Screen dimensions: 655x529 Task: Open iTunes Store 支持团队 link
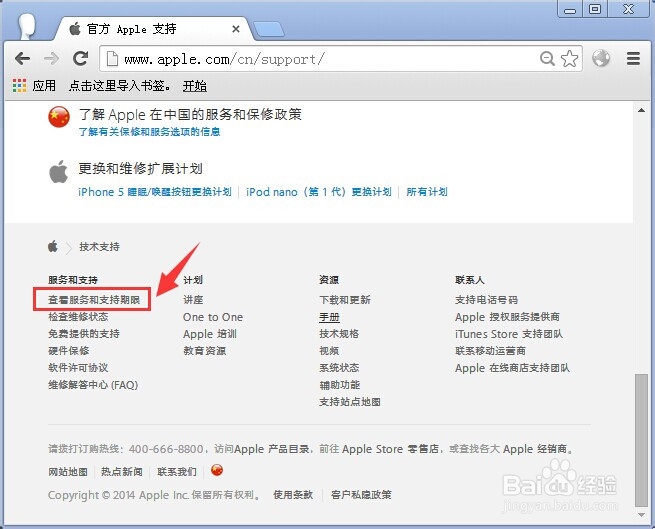(x=509, y=334)
